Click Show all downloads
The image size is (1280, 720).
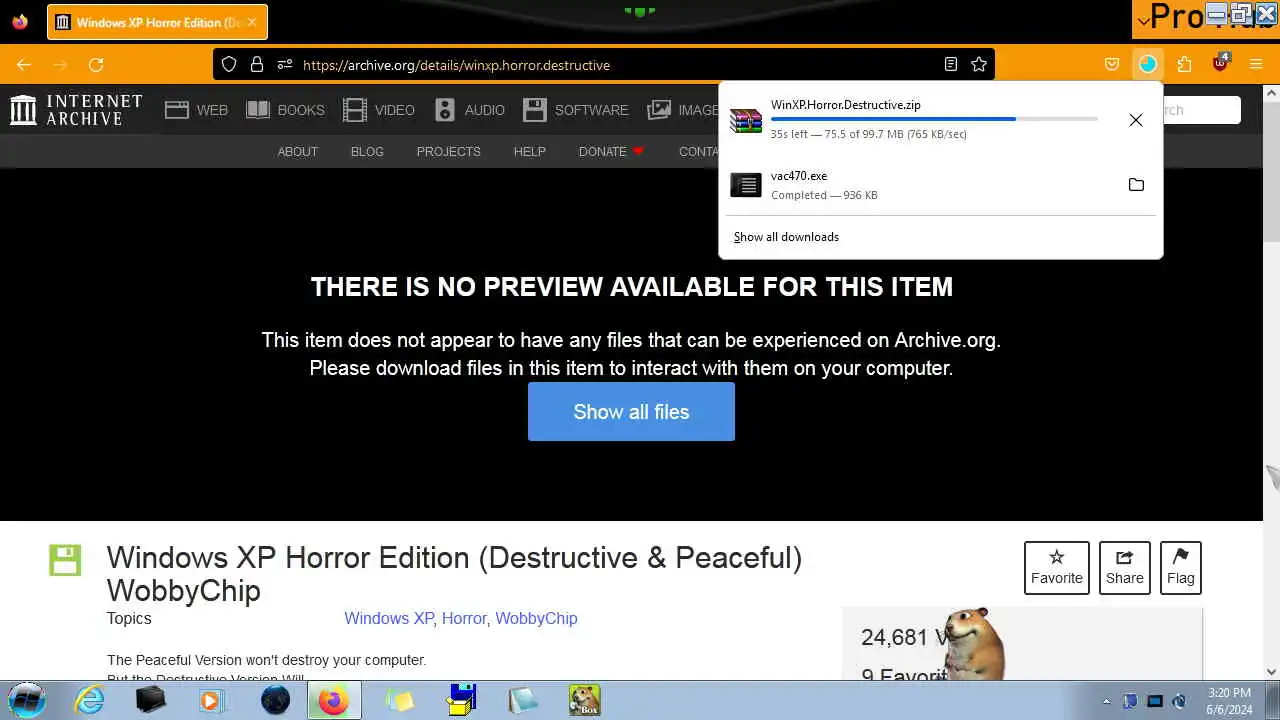786,237
